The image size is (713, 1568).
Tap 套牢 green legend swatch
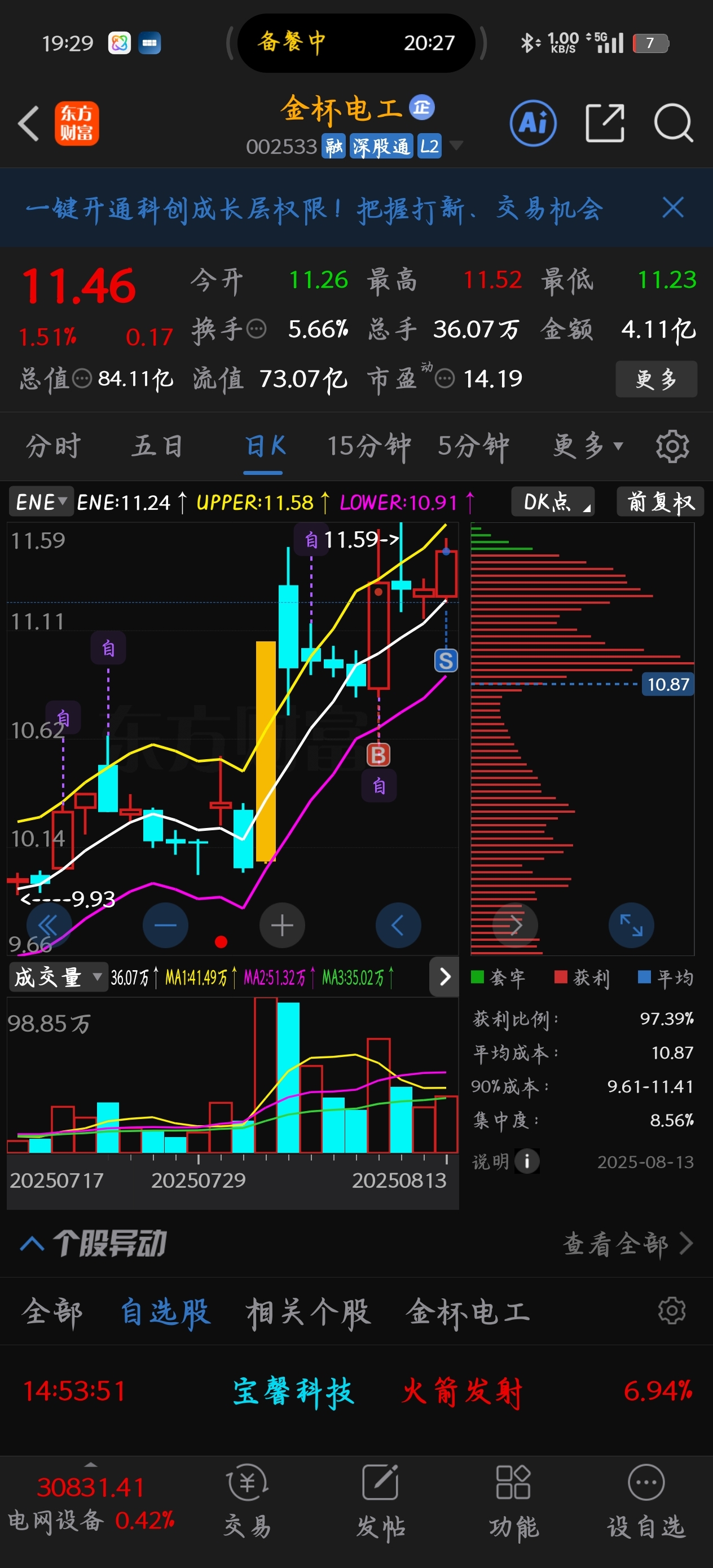pyautogui.click(x=477, y=977)
